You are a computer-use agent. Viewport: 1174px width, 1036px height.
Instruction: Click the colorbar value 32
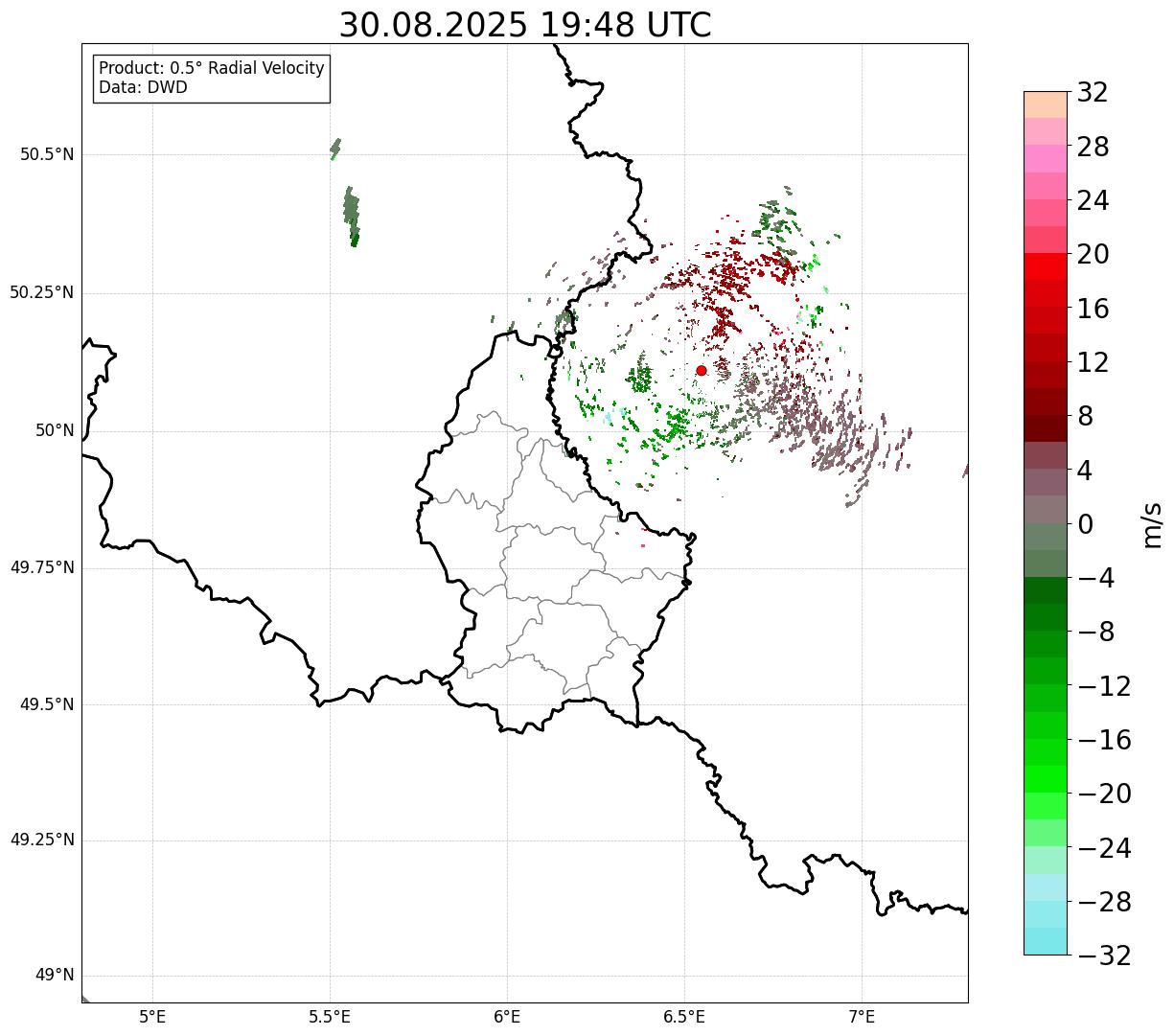[x=1093, y=93]
